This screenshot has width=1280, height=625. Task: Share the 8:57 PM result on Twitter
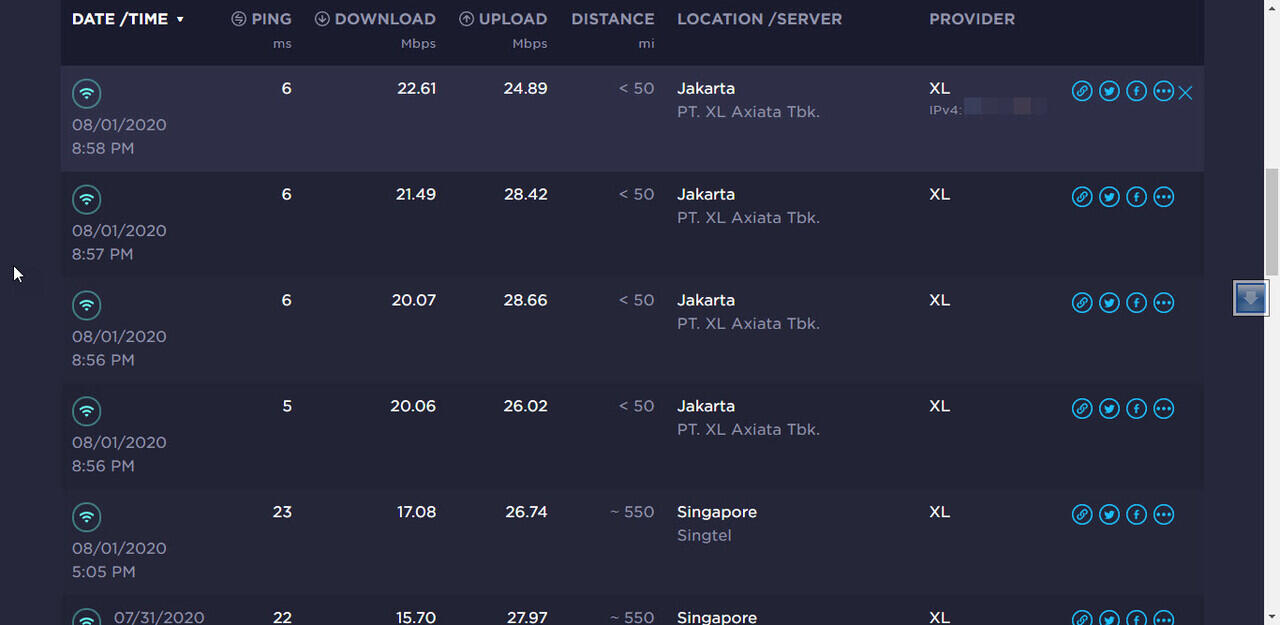(1109, 198)
